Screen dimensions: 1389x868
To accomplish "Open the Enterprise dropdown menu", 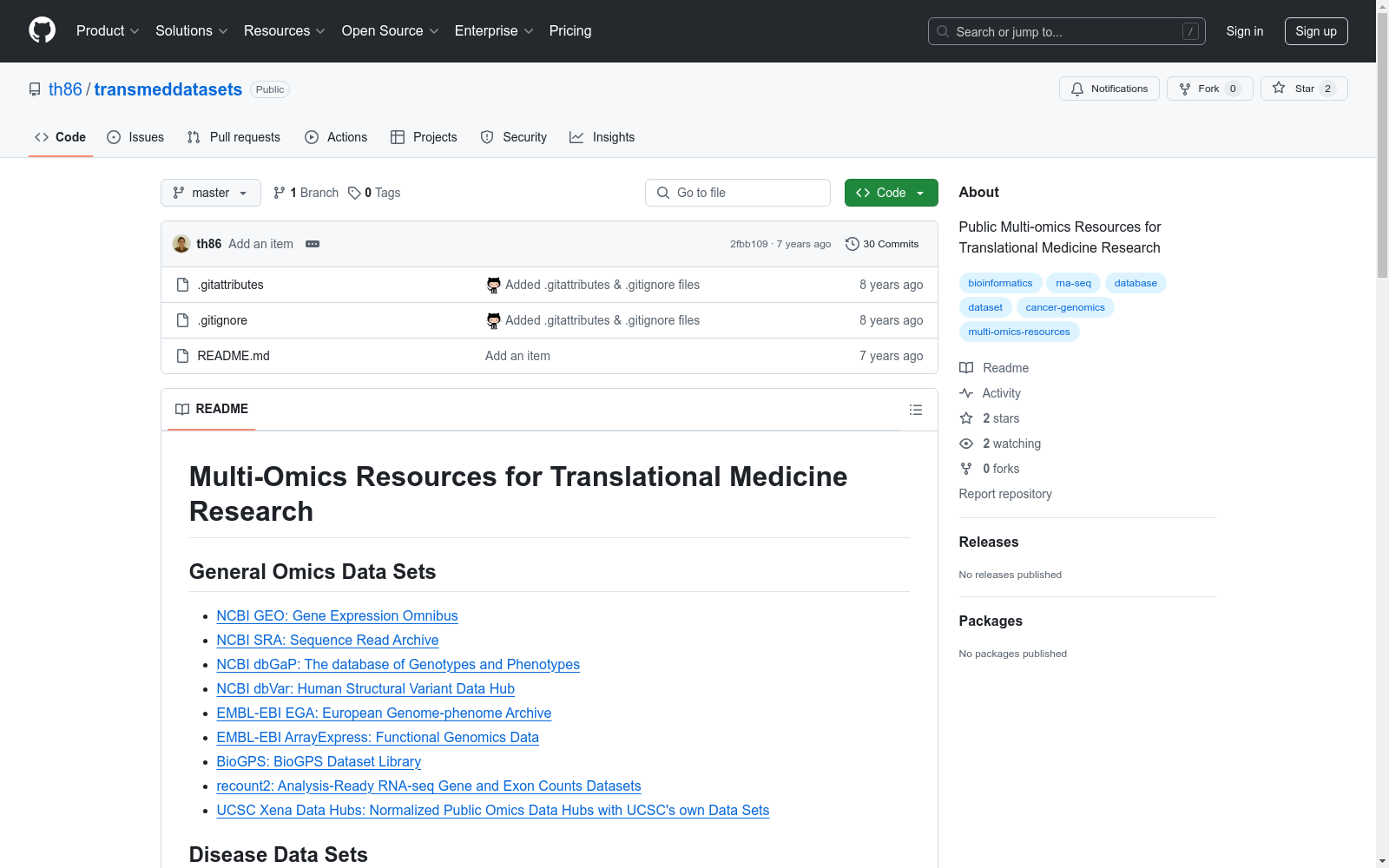I will [494, 30].
